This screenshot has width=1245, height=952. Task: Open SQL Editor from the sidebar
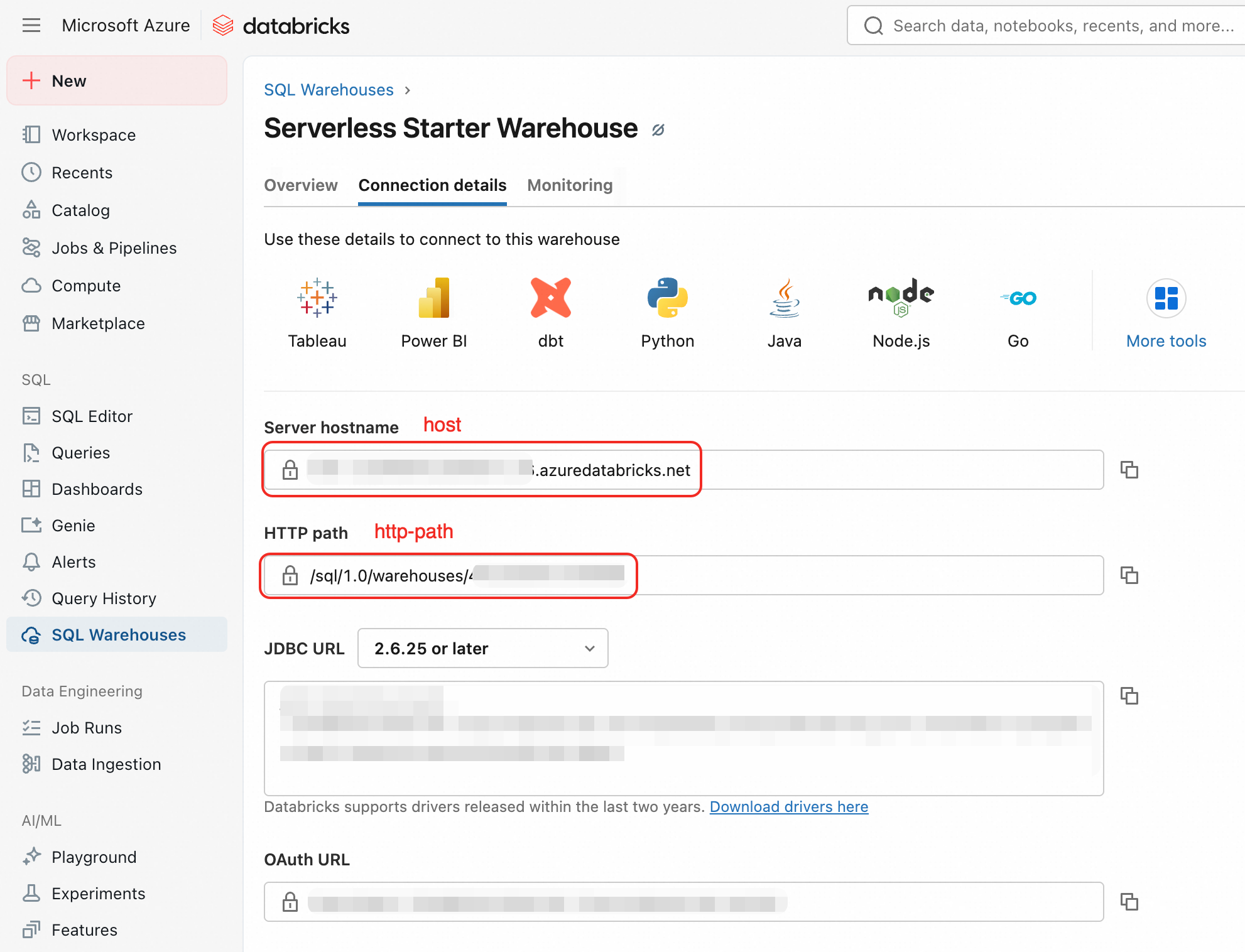(92, 416)
